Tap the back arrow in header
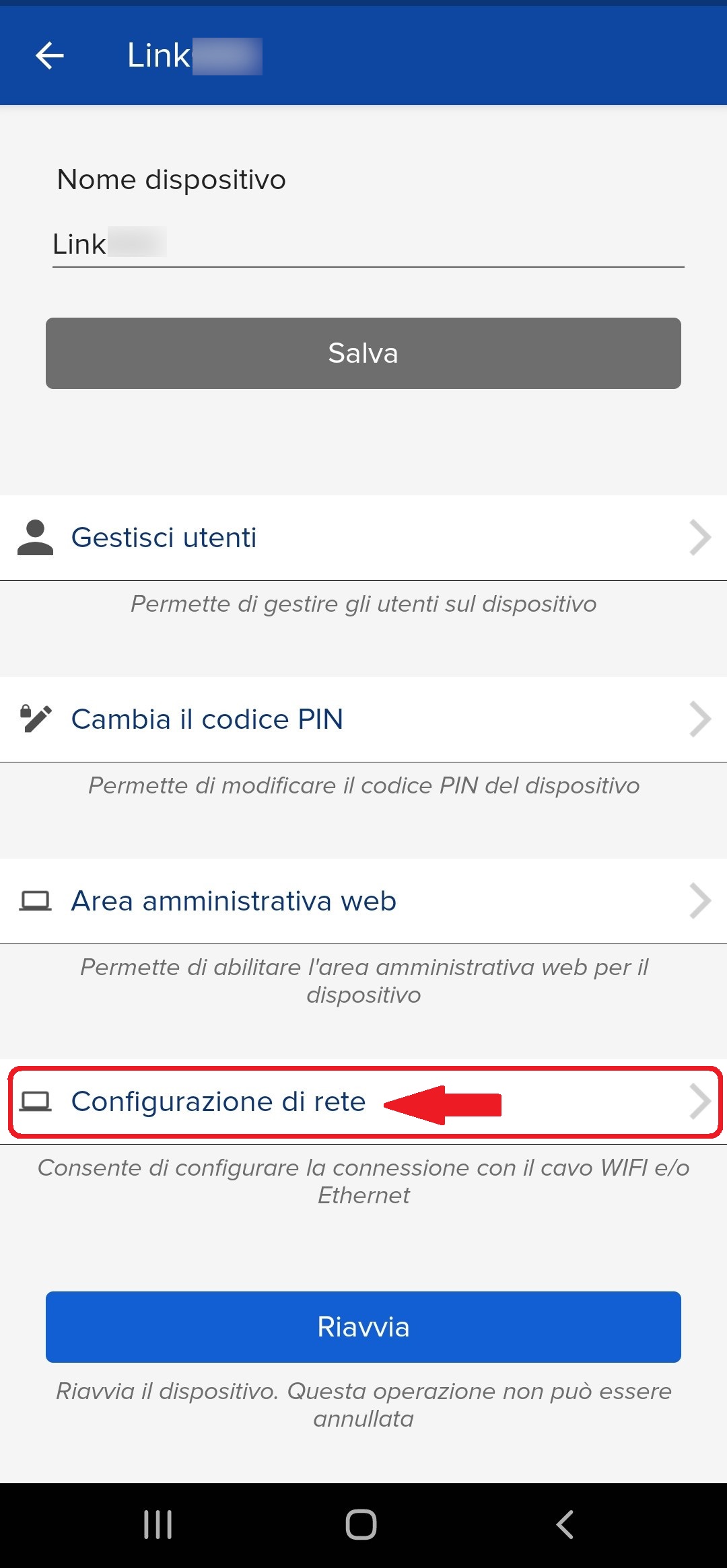Screen dimensions: 727x1568 point(50,55)
